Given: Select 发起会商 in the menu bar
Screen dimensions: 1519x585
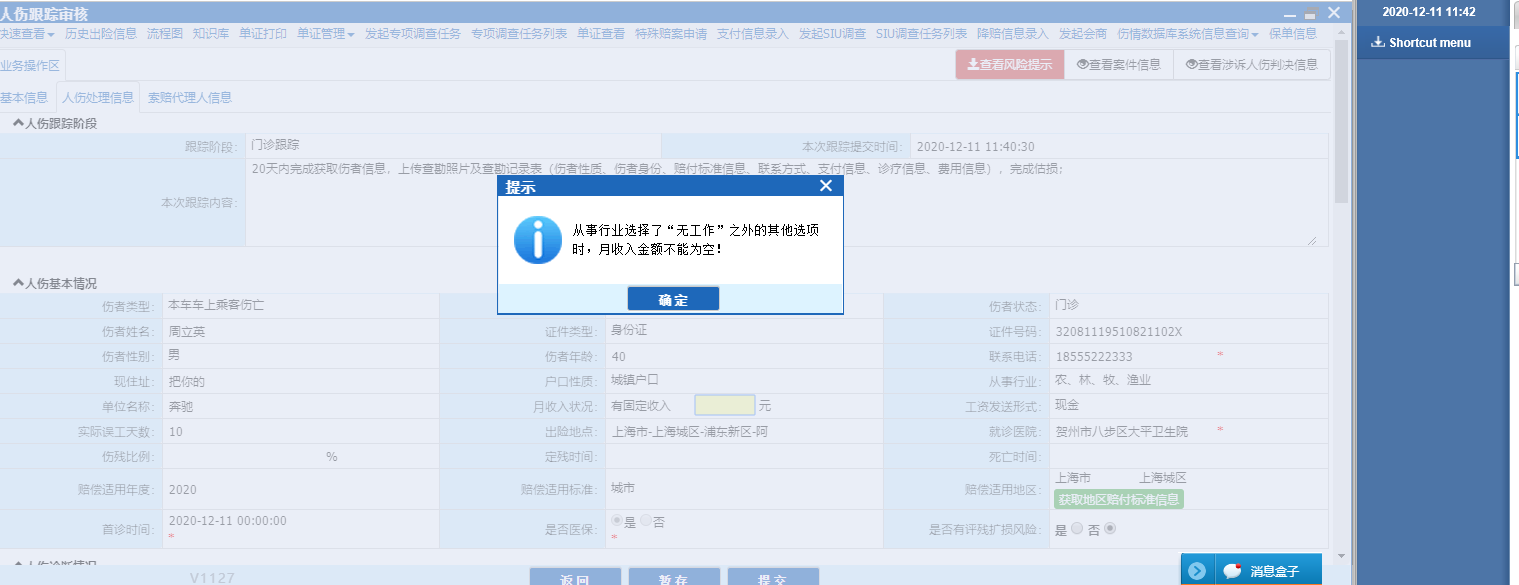Looking at the screenshot, I should tap(1083, 33).
